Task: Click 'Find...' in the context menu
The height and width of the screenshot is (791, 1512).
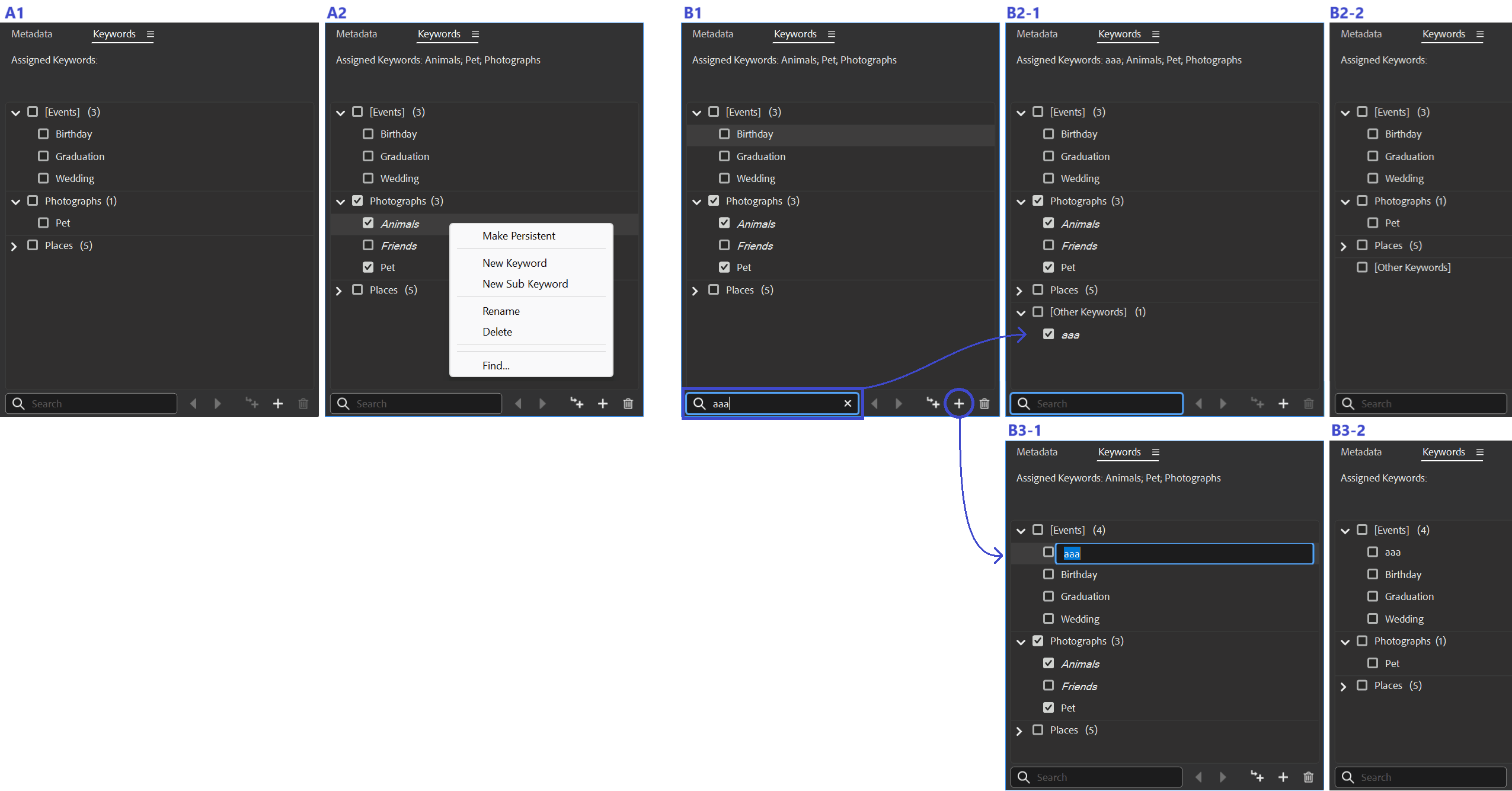Action: click(496, 366)
